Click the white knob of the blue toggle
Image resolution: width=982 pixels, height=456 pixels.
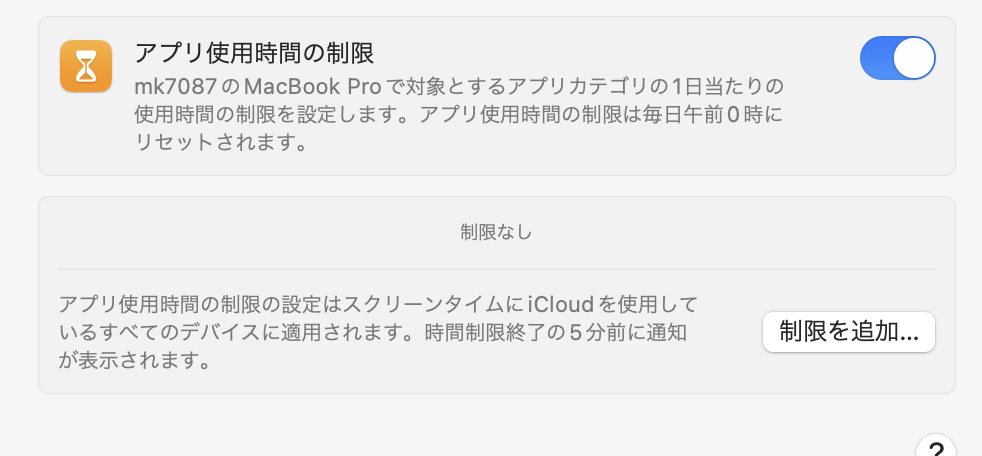coord(914,58)
